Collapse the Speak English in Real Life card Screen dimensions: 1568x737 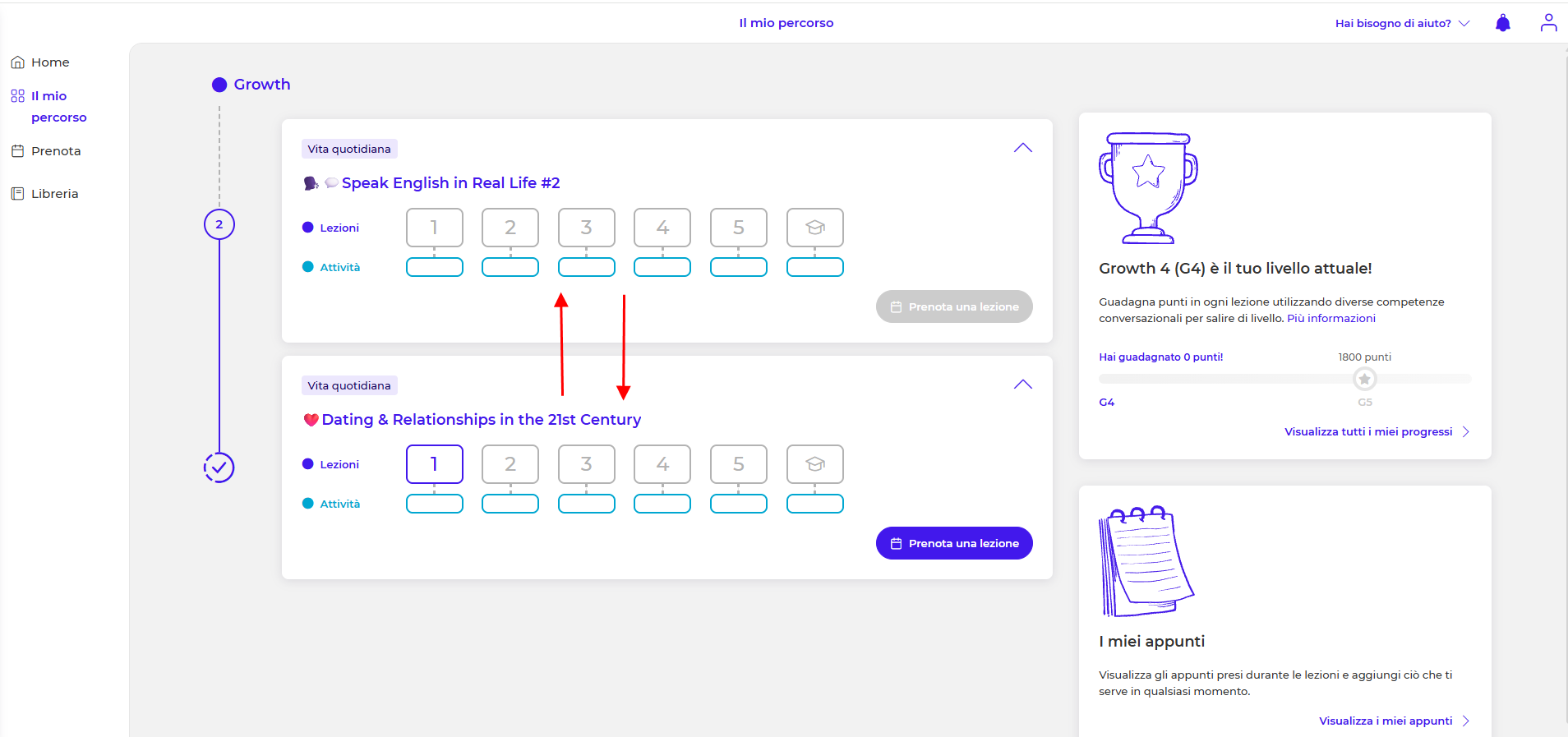(1022, 148)
